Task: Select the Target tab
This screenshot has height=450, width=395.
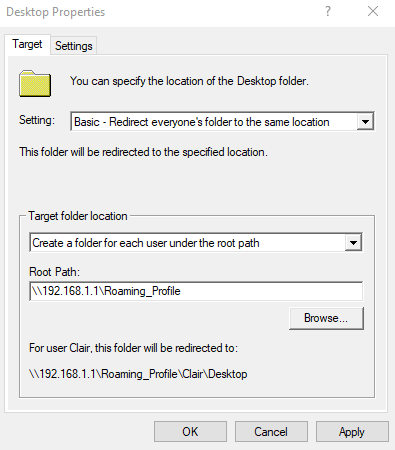Action: (x=27, y=44)
